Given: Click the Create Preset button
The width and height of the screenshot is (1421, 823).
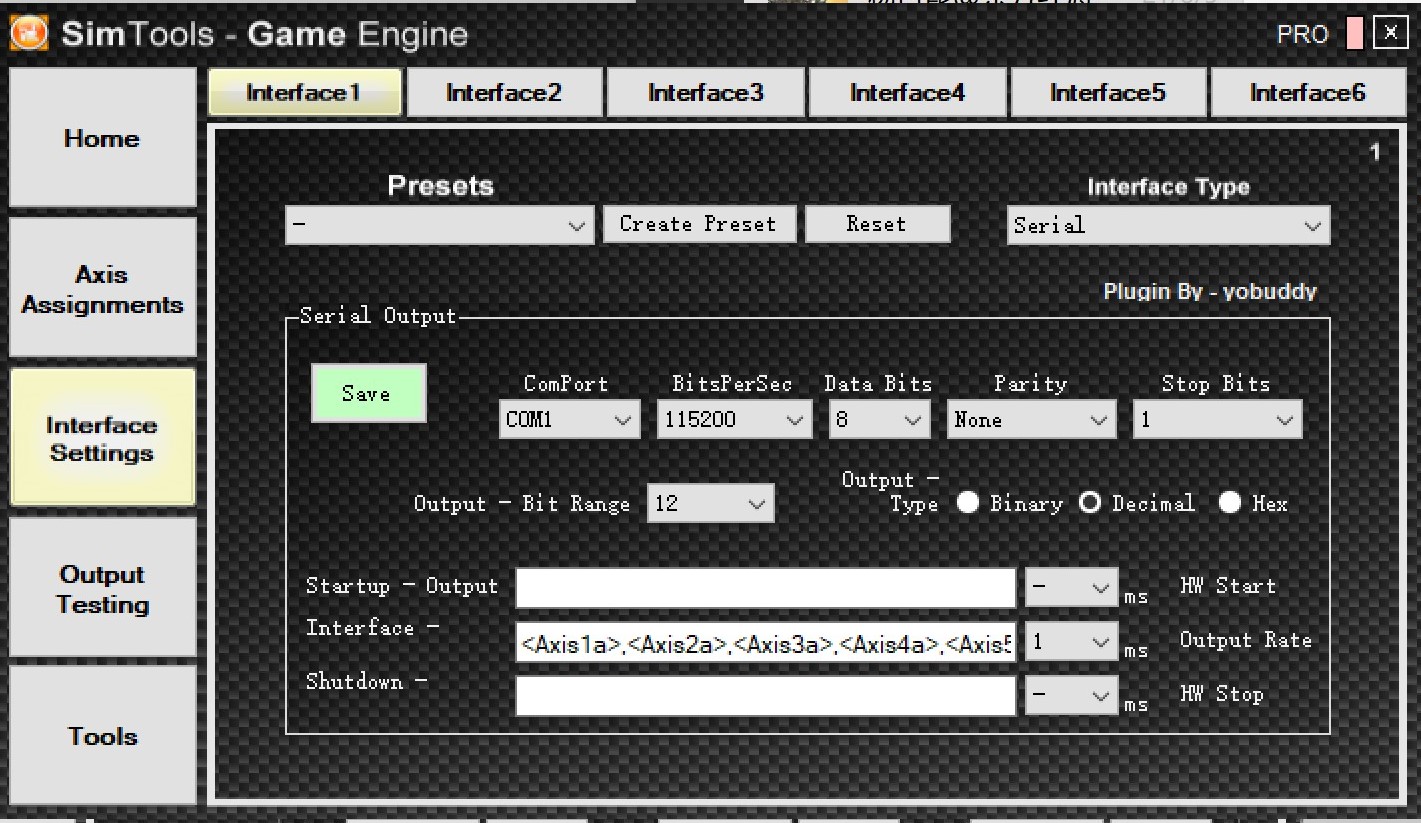Looking at the screenshot, I should coord(698,224).
